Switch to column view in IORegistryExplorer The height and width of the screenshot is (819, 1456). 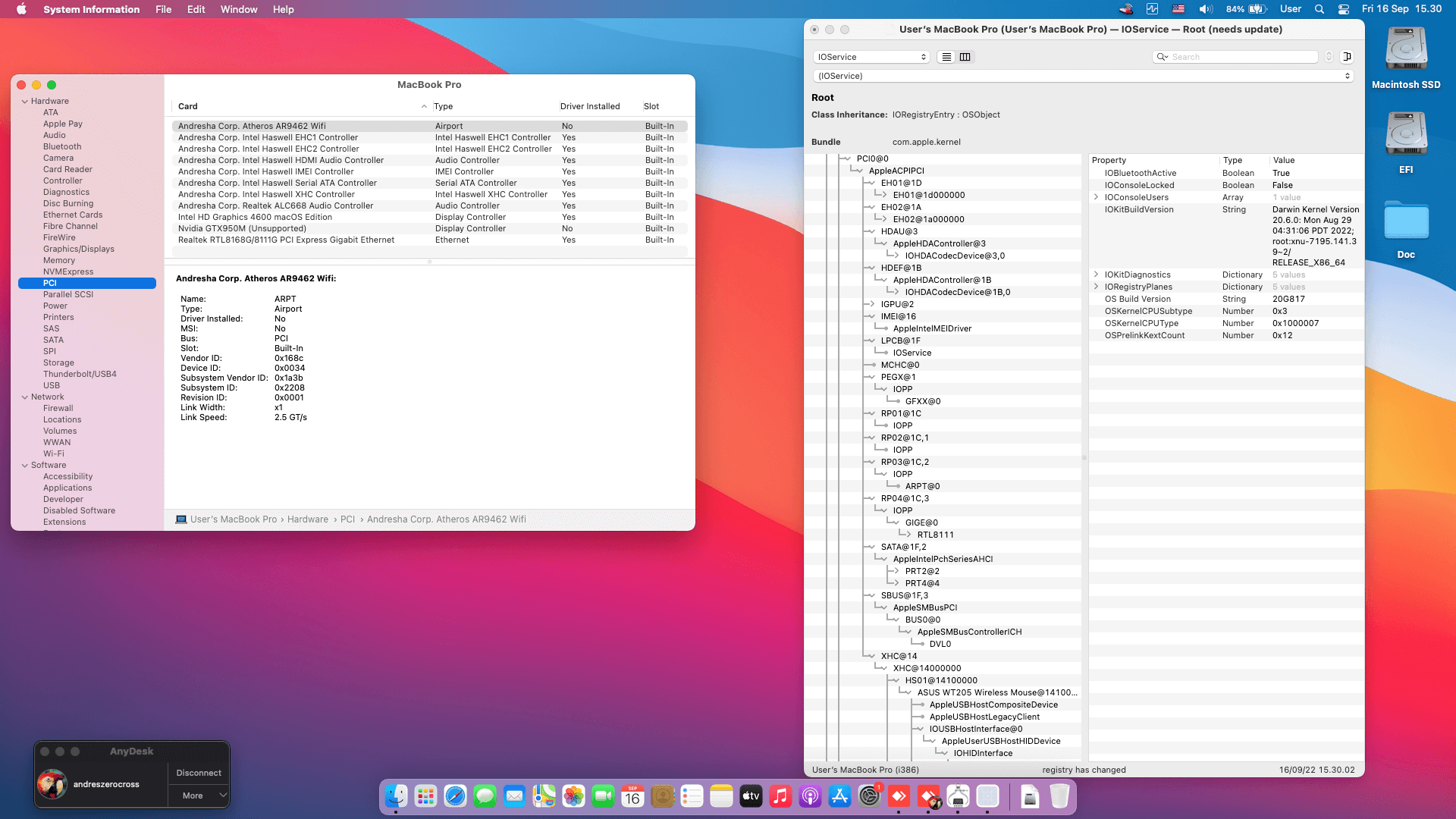[965, 57]
